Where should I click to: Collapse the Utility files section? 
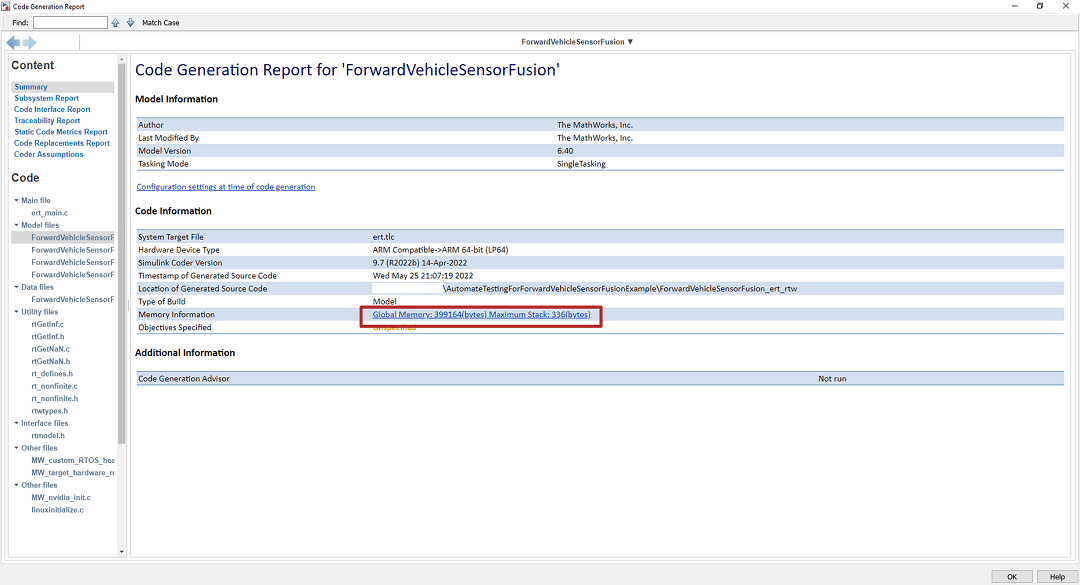[16, 312]
